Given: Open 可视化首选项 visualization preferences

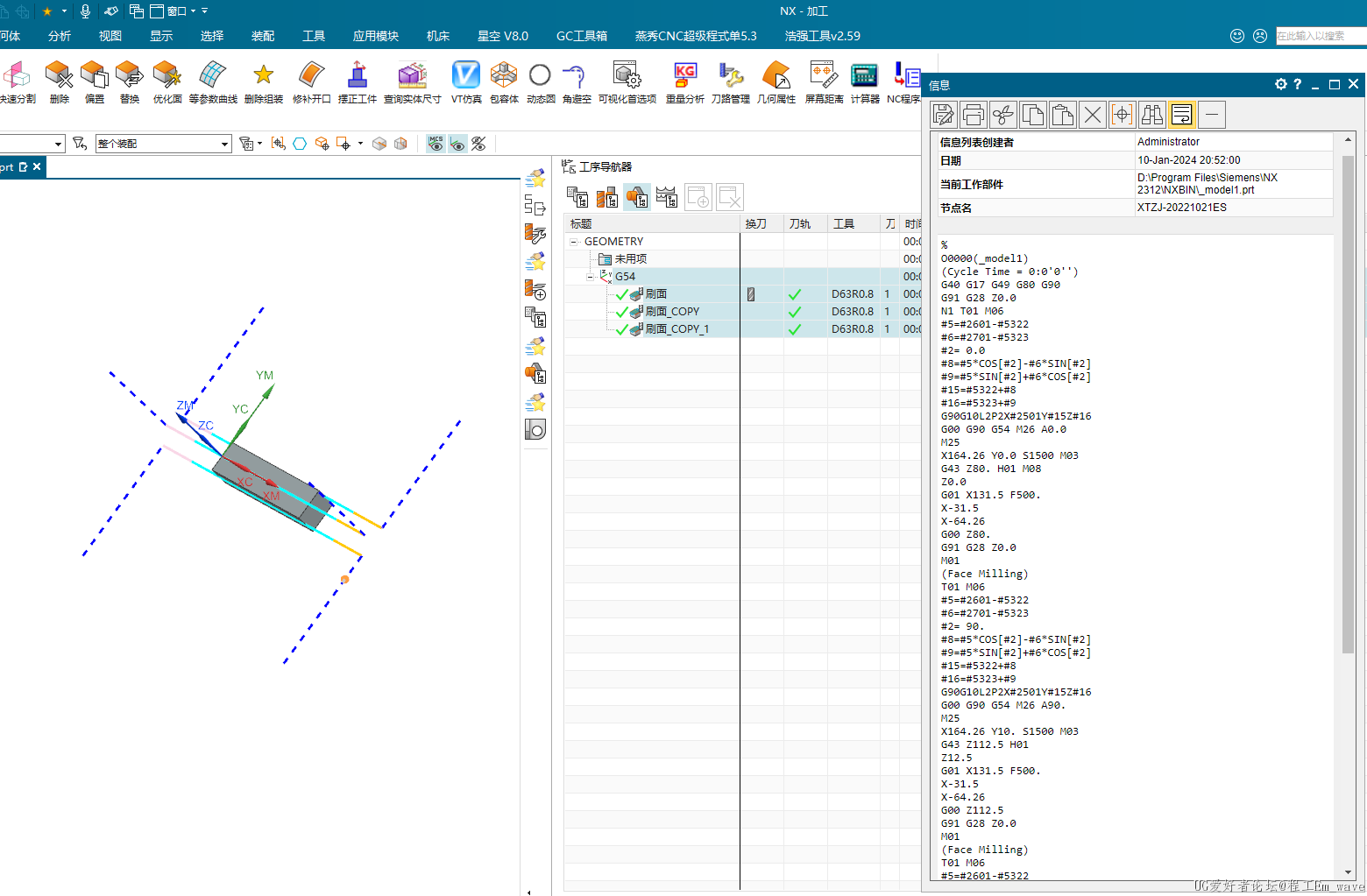Looking at the screenshot, I should [627, 81].
